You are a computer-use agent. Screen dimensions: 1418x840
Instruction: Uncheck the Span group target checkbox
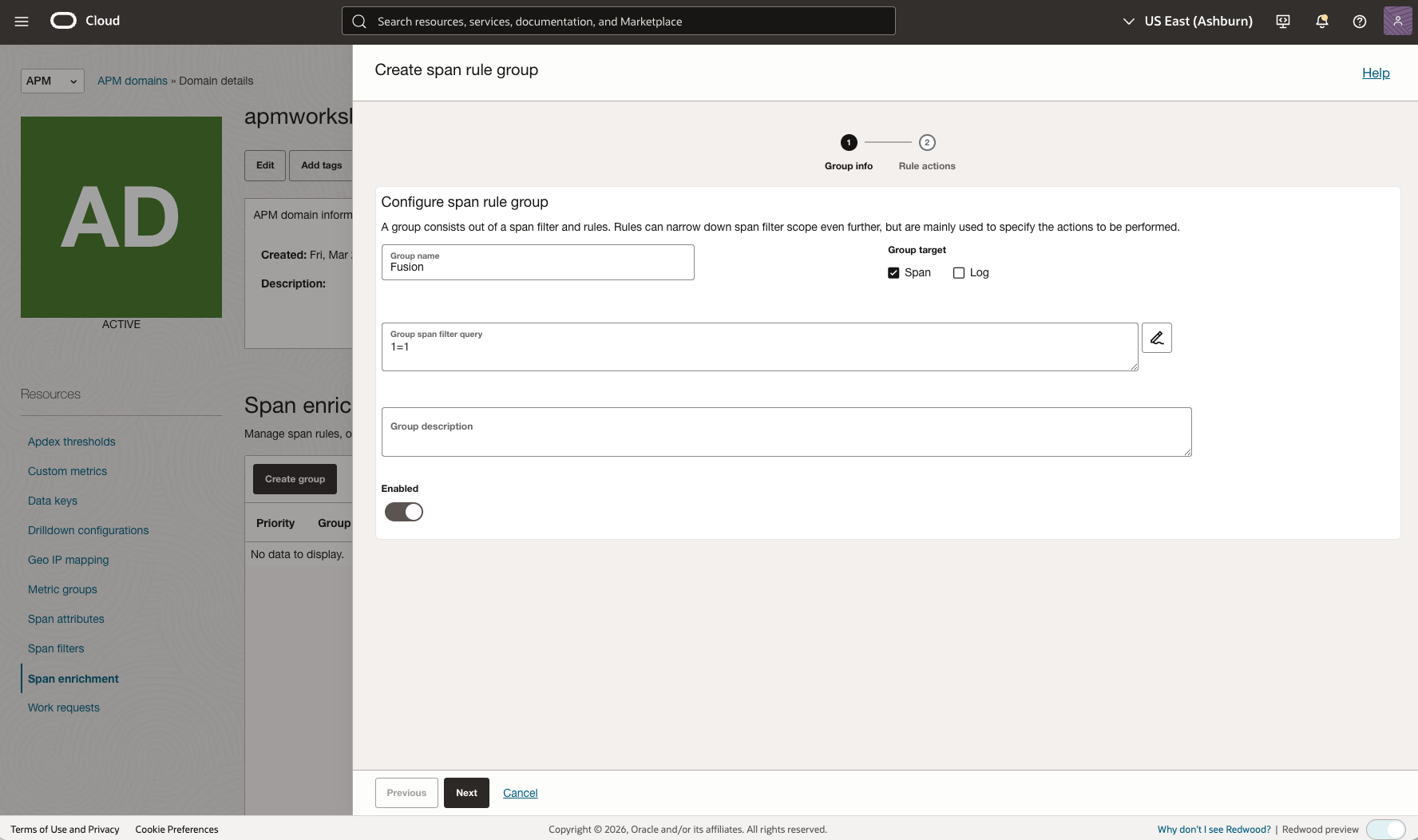coord(893,272)
